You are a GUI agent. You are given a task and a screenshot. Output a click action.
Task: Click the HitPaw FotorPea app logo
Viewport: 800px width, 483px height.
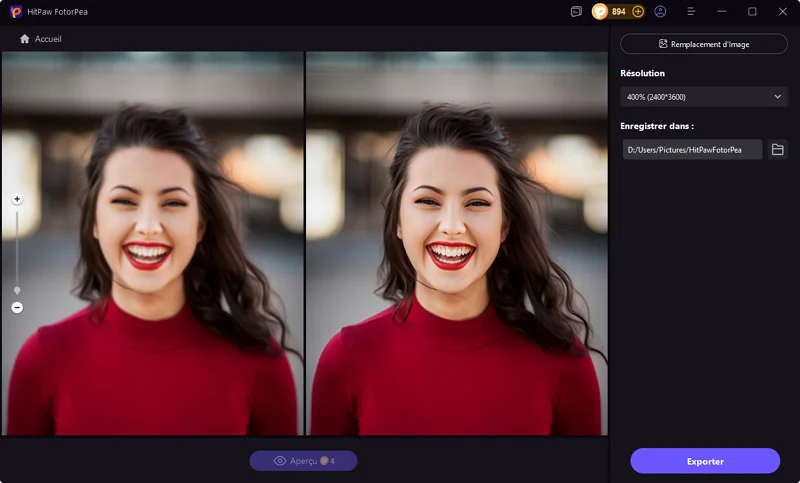coord(16,12)
